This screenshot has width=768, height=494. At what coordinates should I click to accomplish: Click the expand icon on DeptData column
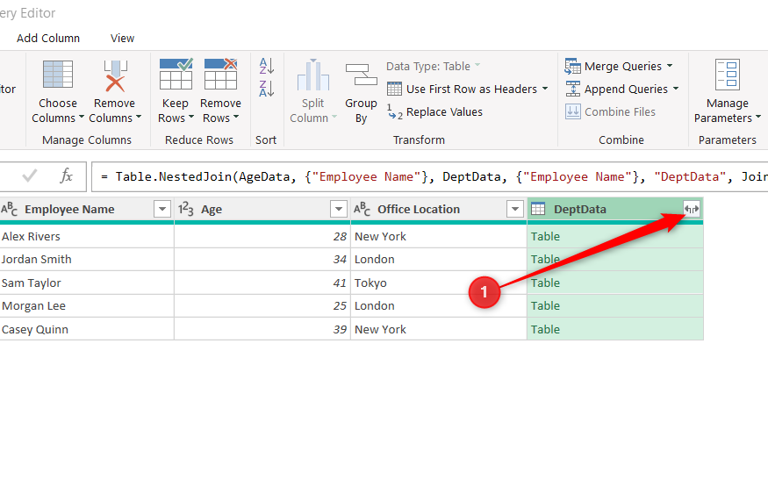[x=692, y=209]
